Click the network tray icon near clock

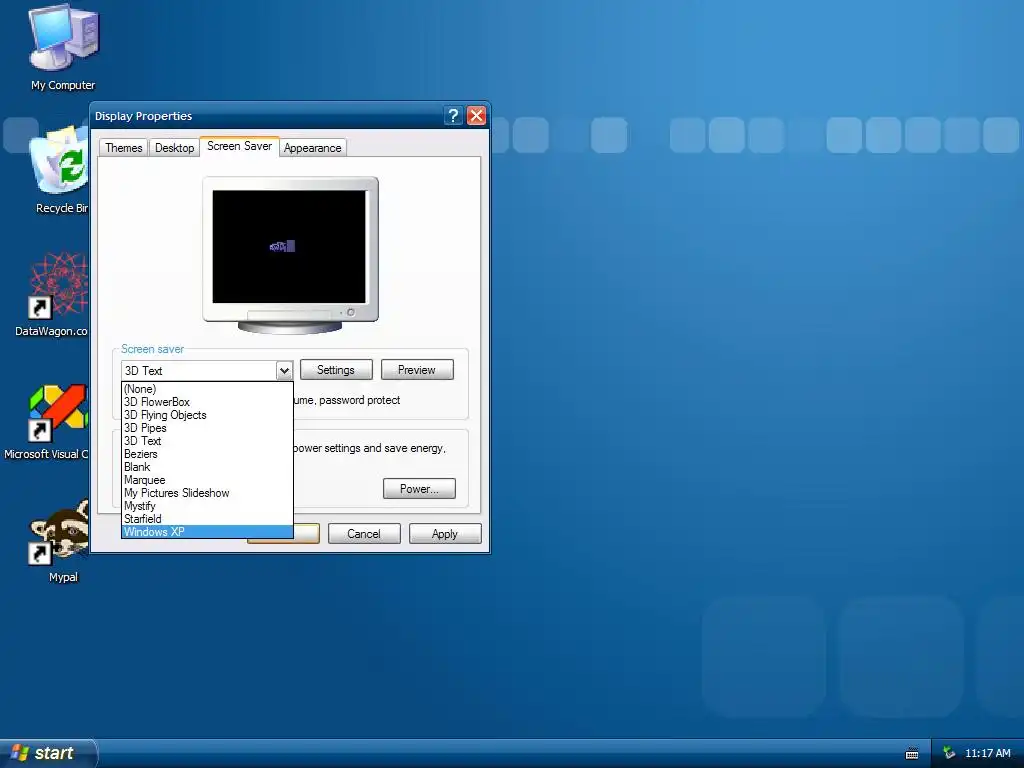[949, 753]
